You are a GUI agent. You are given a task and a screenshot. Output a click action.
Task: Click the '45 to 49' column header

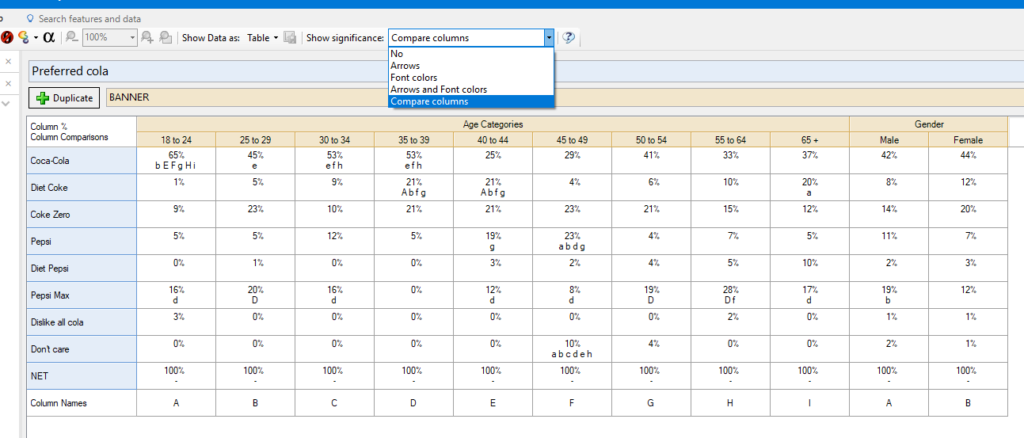click(x=572, y=140)
